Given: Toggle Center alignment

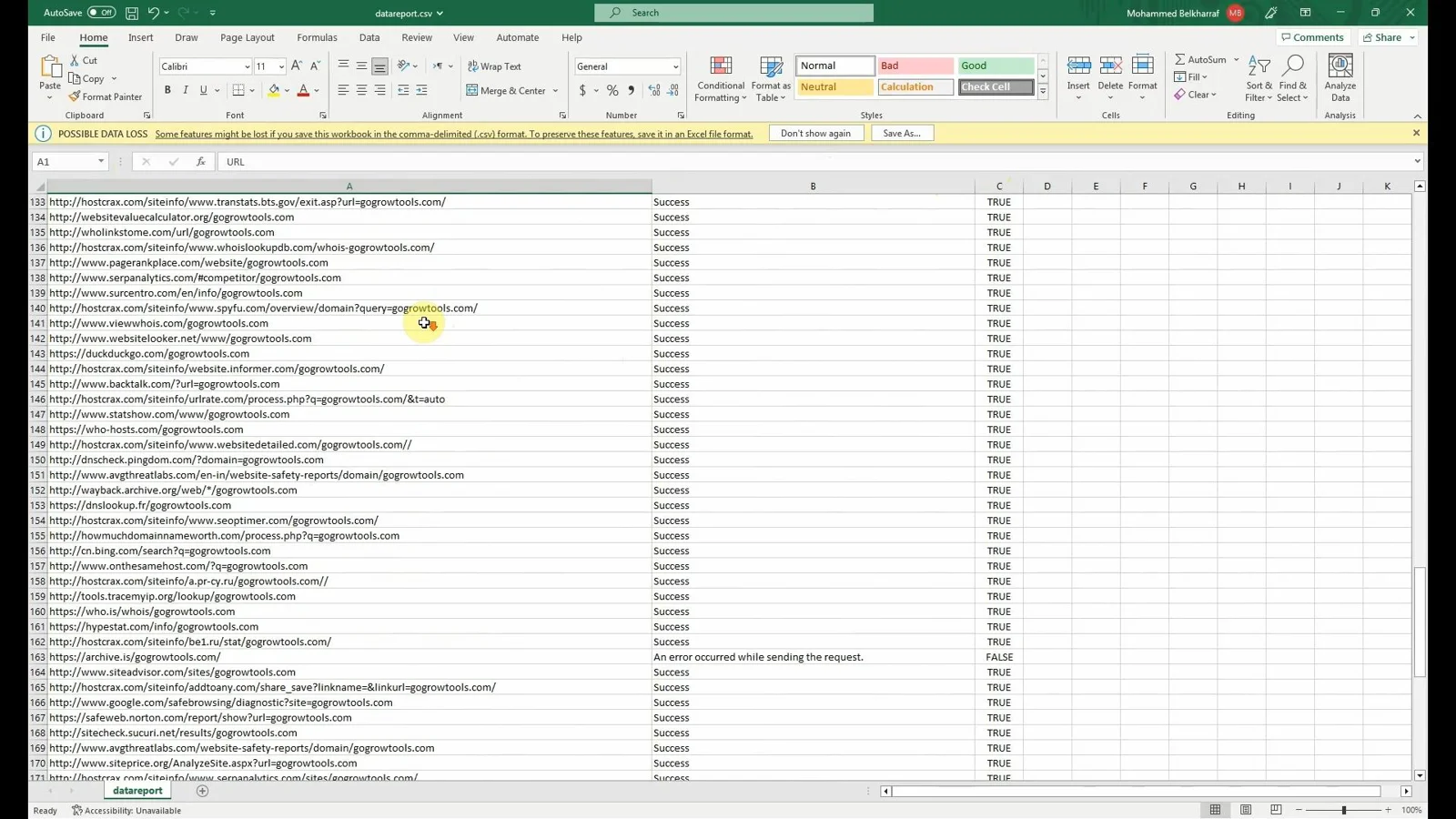Looking at the screenshot, I should (361, 90).
